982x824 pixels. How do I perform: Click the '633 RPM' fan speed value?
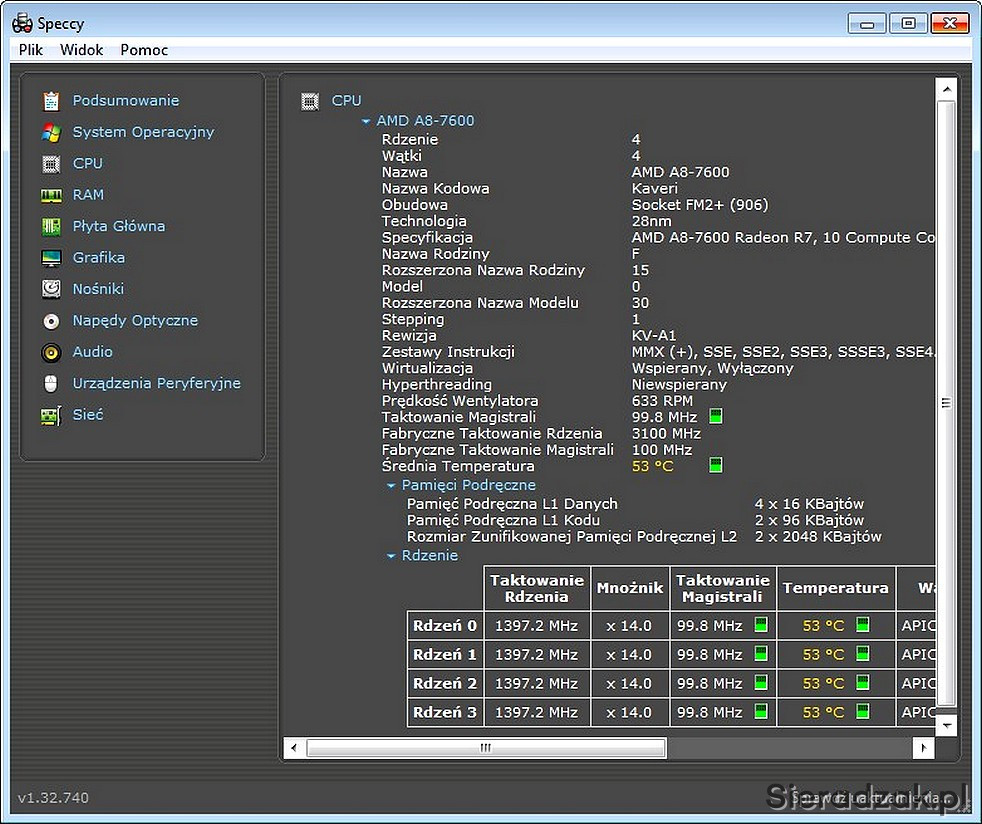coord(662,401)
